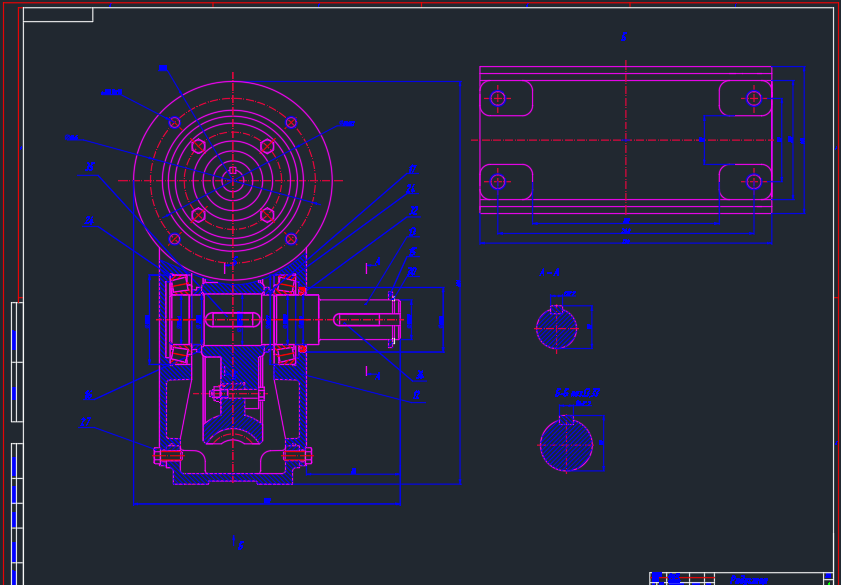Select the upper-right hex bolt on the round flange

(267, 146)
